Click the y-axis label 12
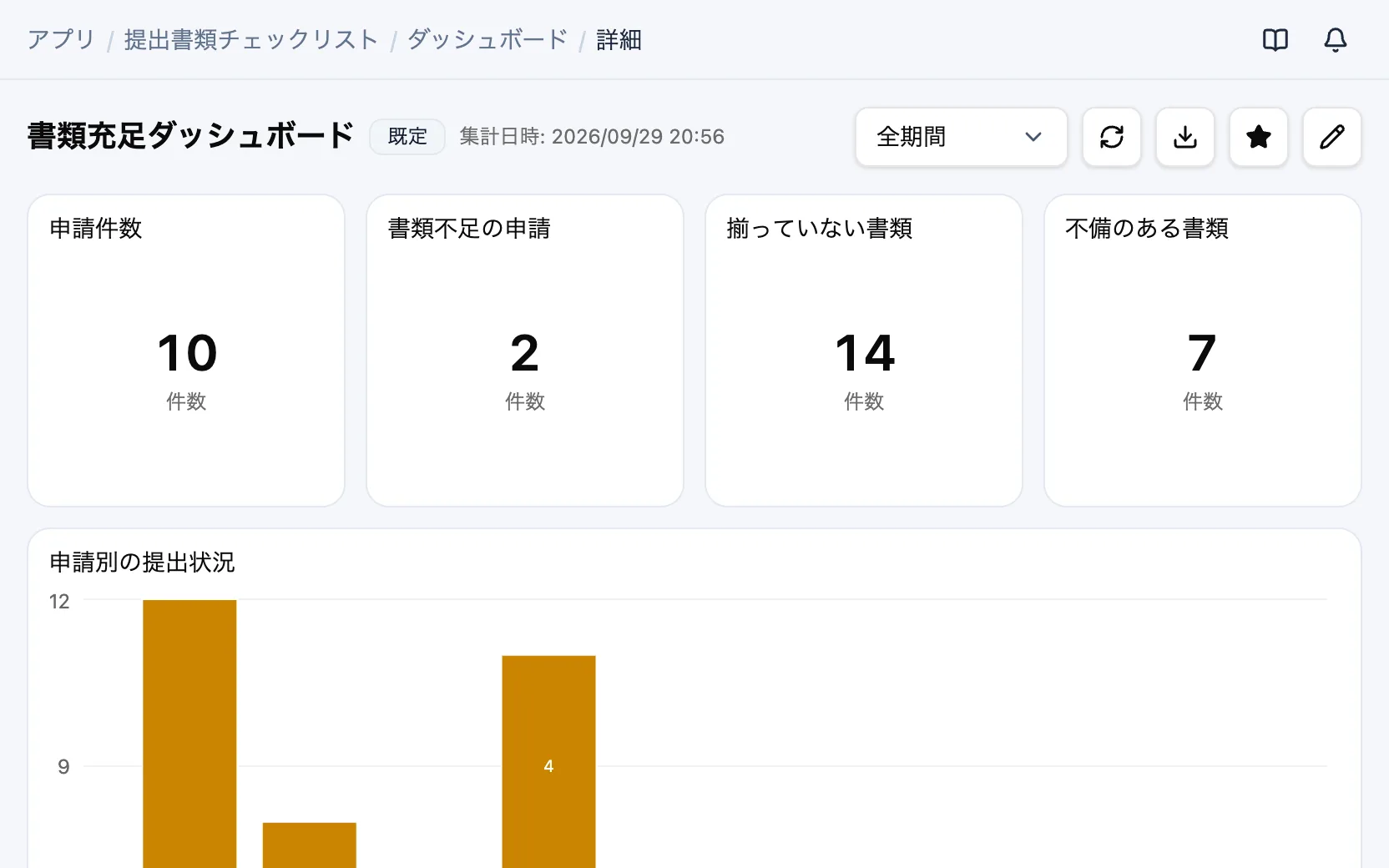This screenshot has width=1389, height=868. [x=59, y=602]
